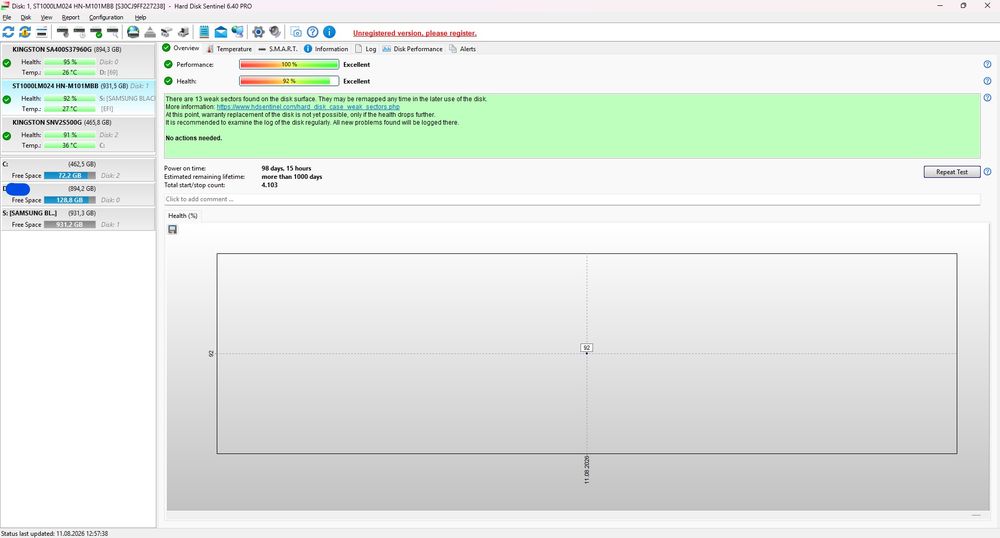This screenshot has width=1000, height=538.
Task: Switch to the Temperature tab
Action: coord(229,48)
